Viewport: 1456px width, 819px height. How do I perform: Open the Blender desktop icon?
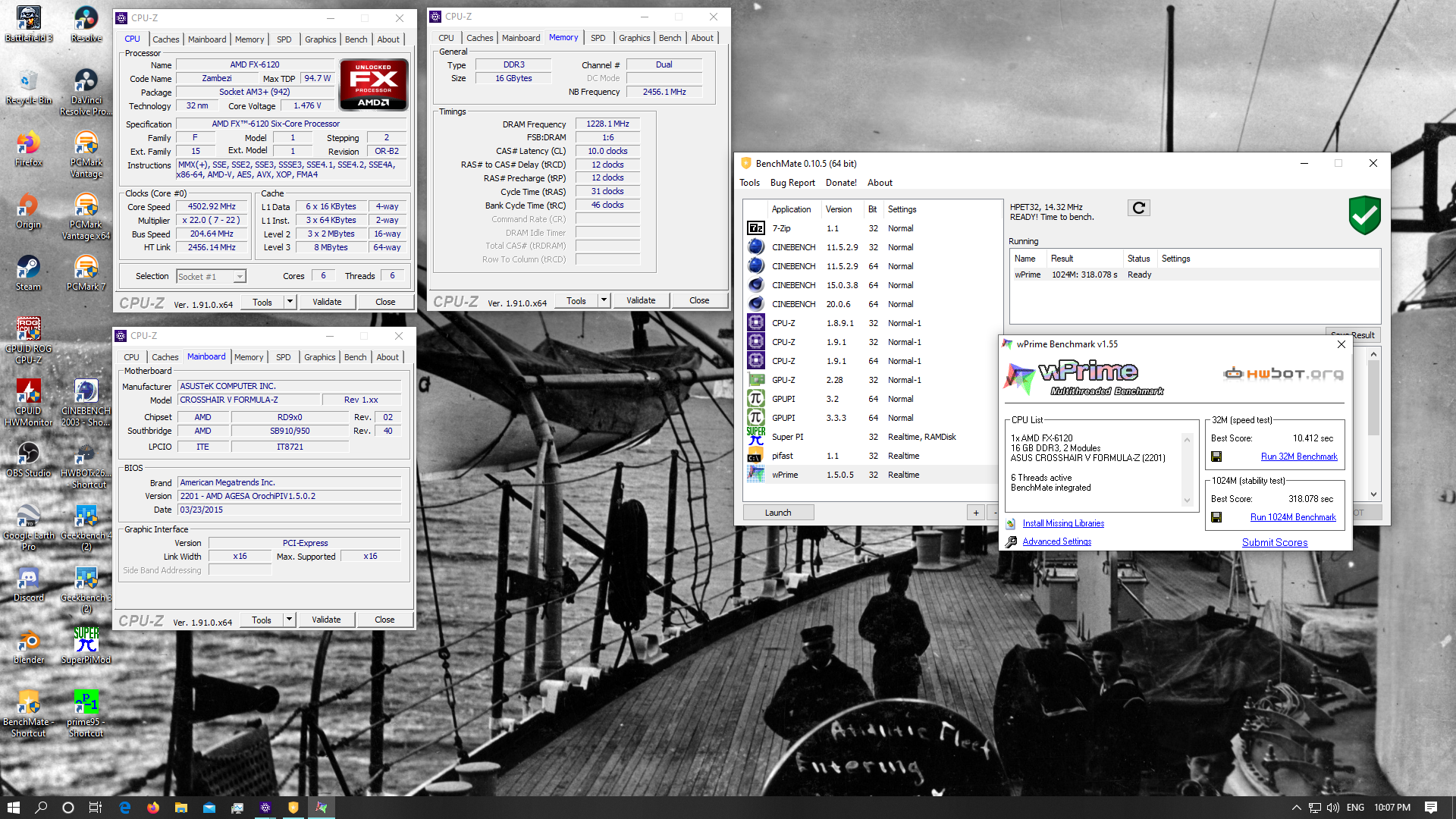(29, 646)
